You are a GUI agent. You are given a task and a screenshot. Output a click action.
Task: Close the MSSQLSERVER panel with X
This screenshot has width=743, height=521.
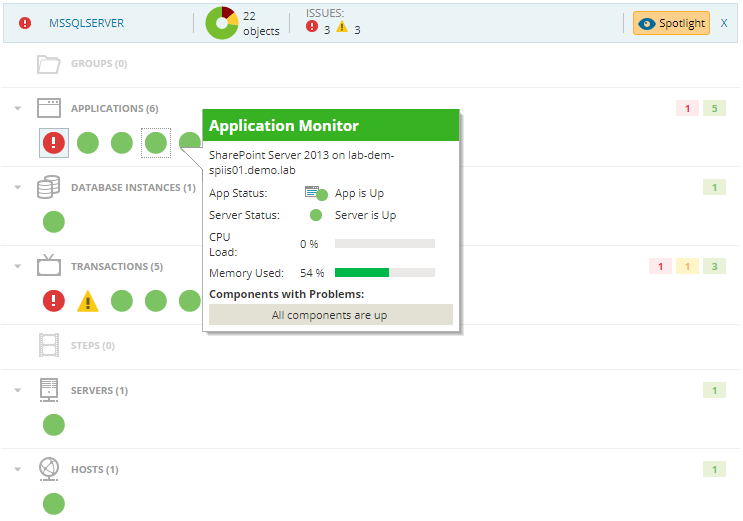724,23
